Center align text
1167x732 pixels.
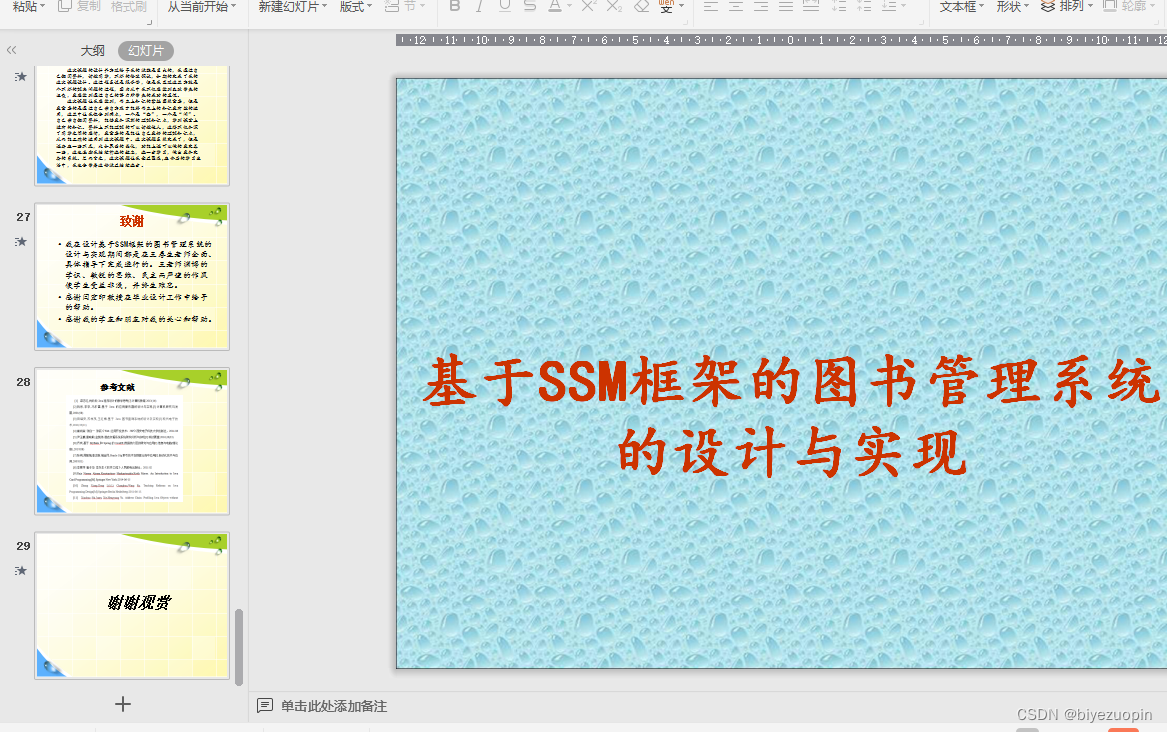point(736,6)
